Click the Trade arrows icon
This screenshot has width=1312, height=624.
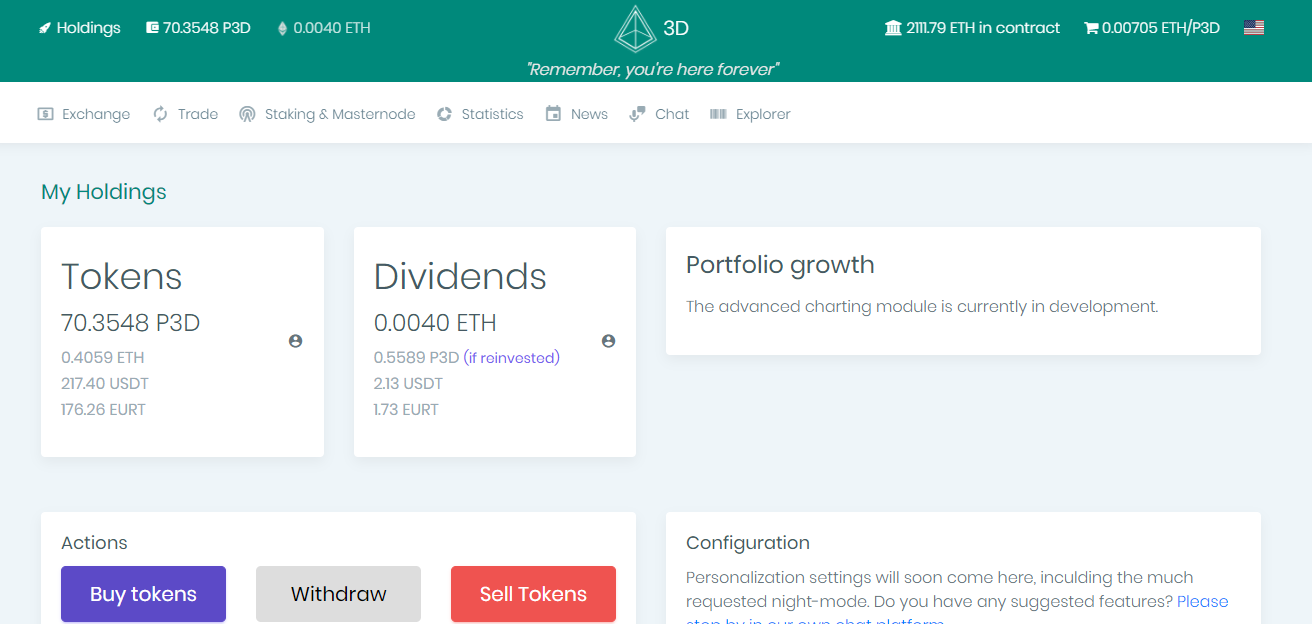[160, 114]
